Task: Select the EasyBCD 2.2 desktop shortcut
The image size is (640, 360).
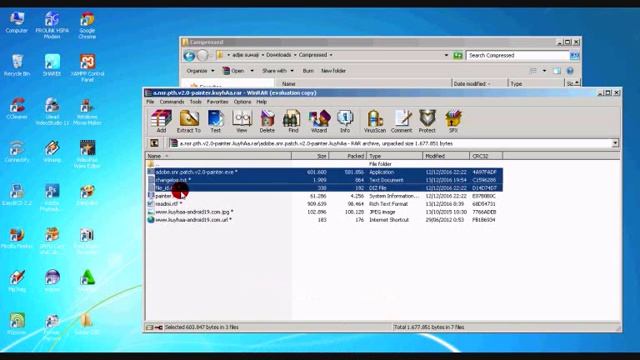Action: 17,195
